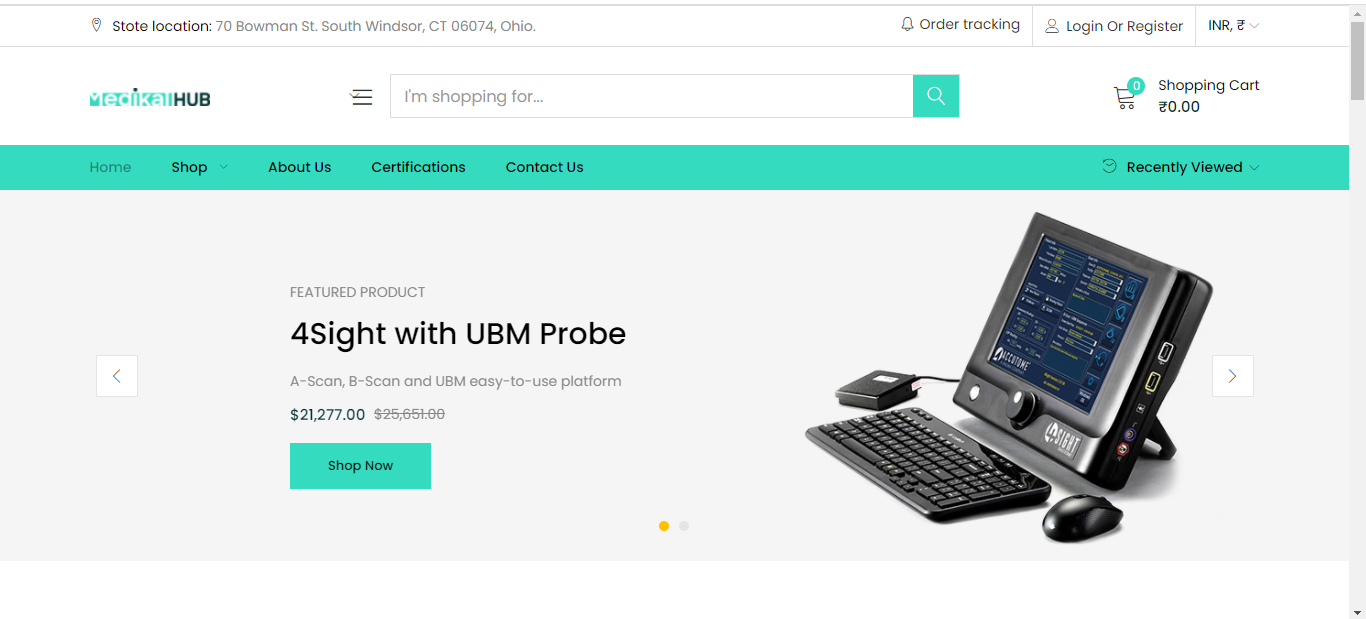
Task: Open the Login Or Register link
Action: [1124, 26]
